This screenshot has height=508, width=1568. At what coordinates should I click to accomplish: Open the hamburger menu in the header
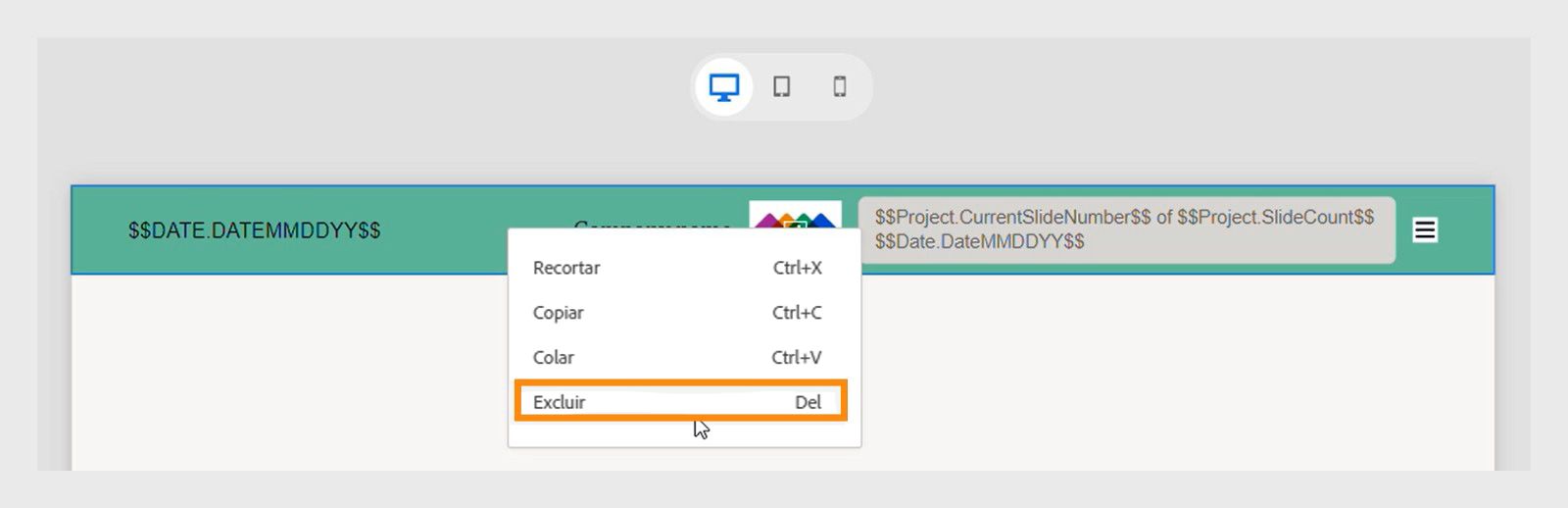point(1425,230)
